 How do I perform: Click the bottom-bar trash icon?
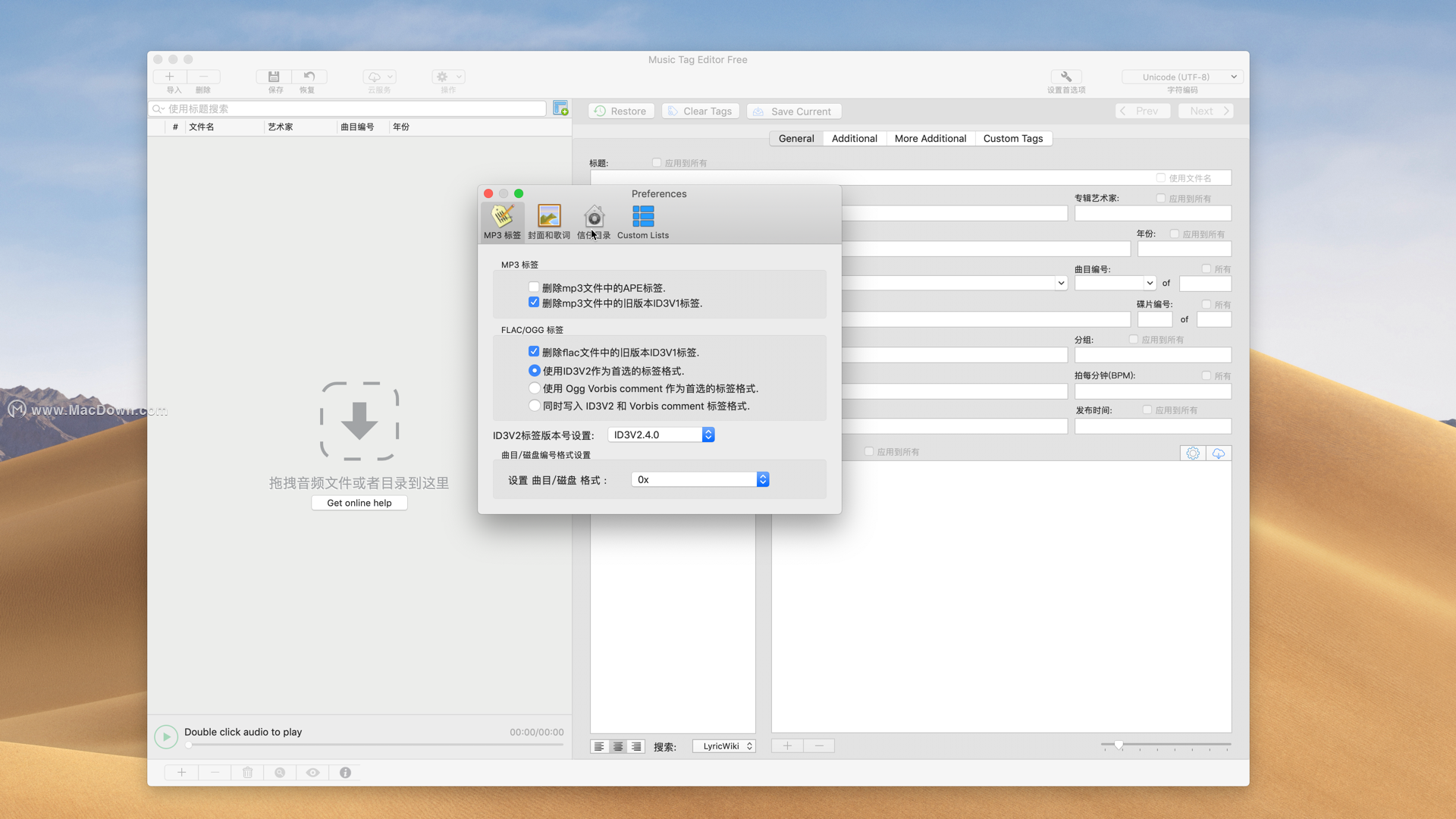pos(247,772)
